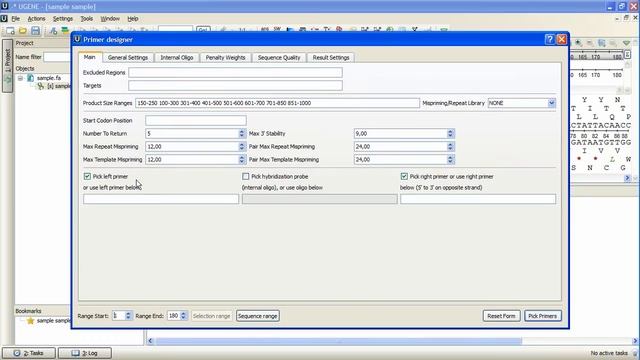The width and height of the screenshot is (640, 360).
Task: Click the sequence object icon under sample.fa
Action: [40, 86]
